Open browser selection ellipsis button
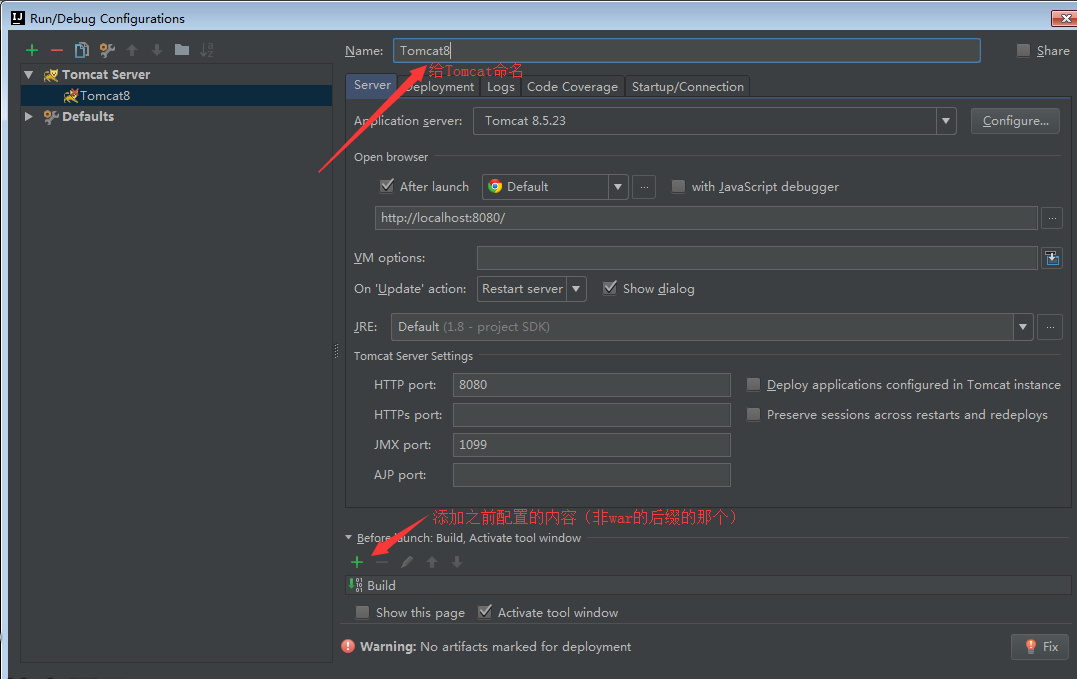The image size is (1077, 679). pyautogui.click(x=644, y=187)
